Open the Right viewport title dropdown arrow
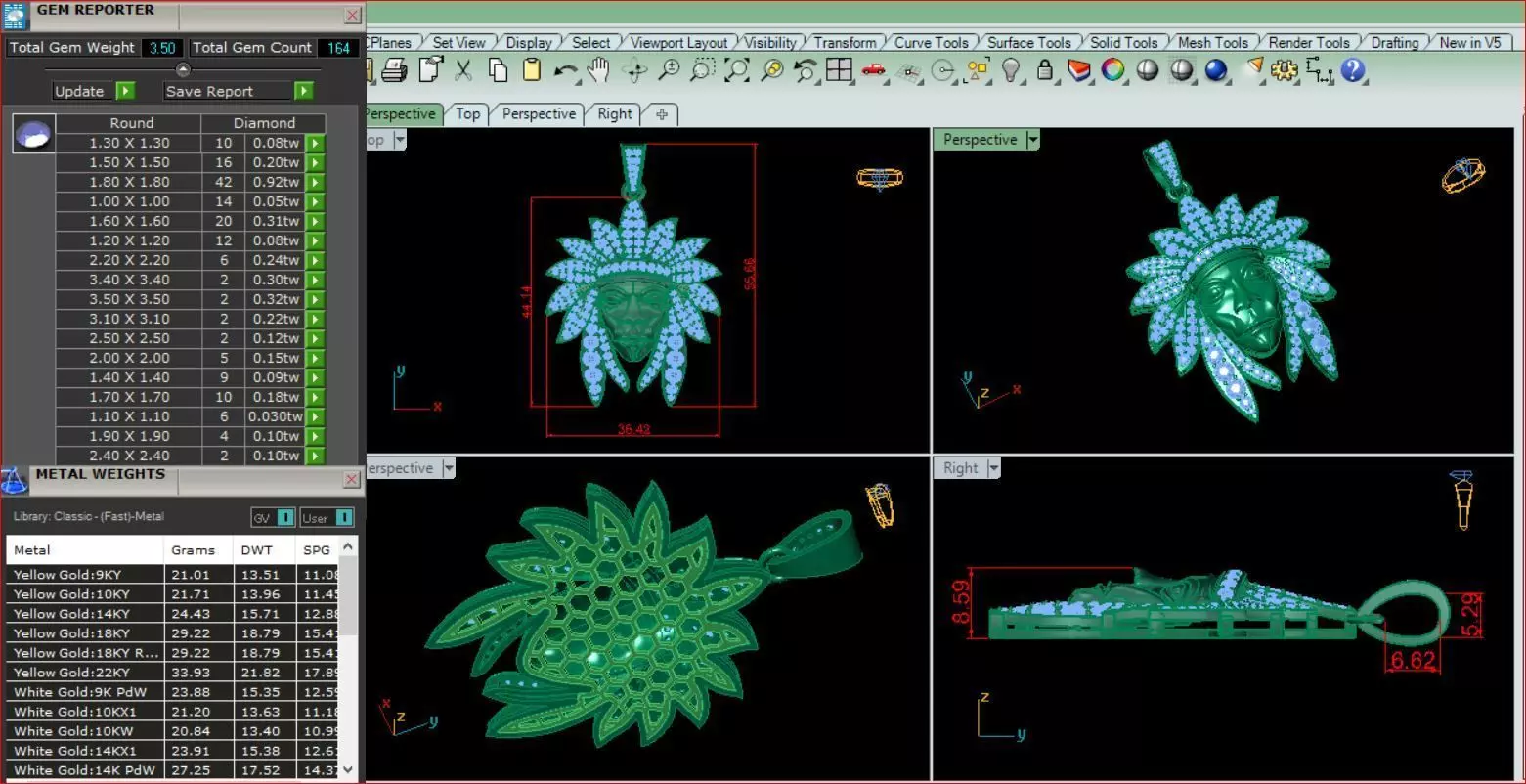 coord(993,468)
